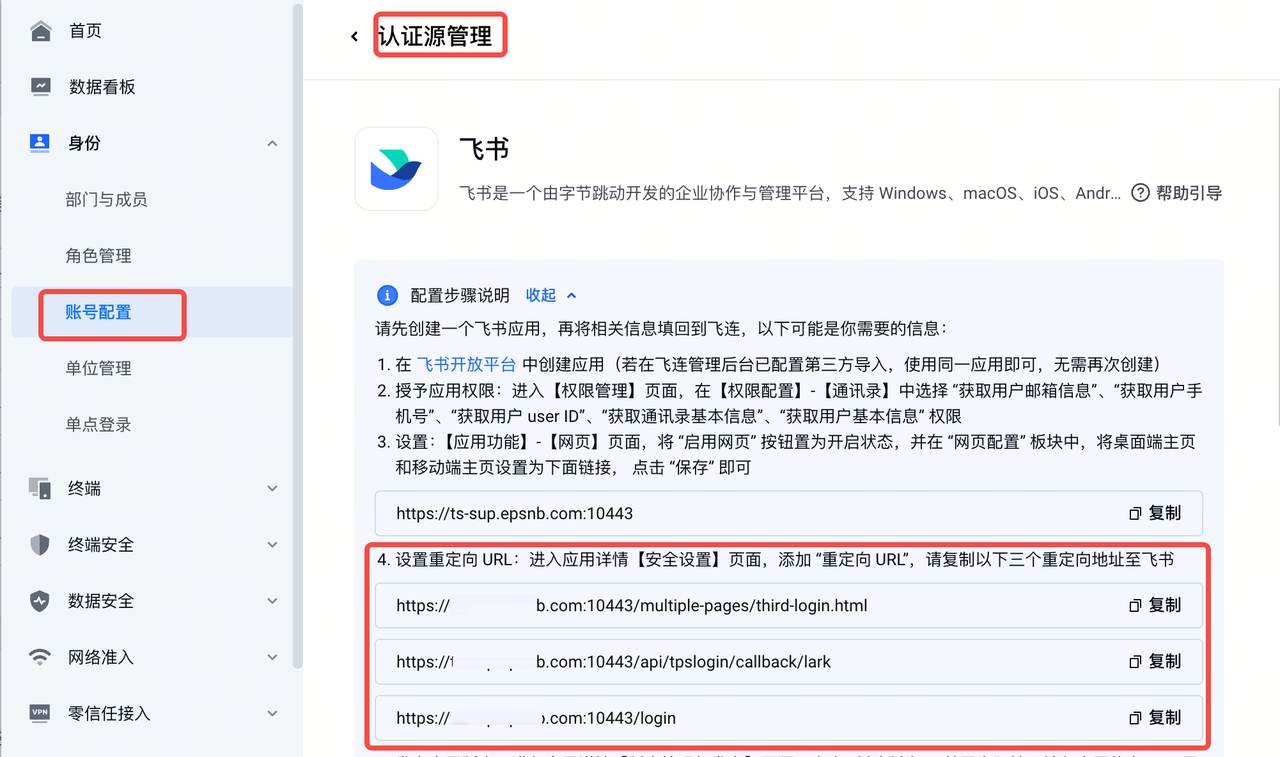This screenshot has height=757, width=1280.
Task: Copy the third-login.html redirect URL
Action: 1155,605
